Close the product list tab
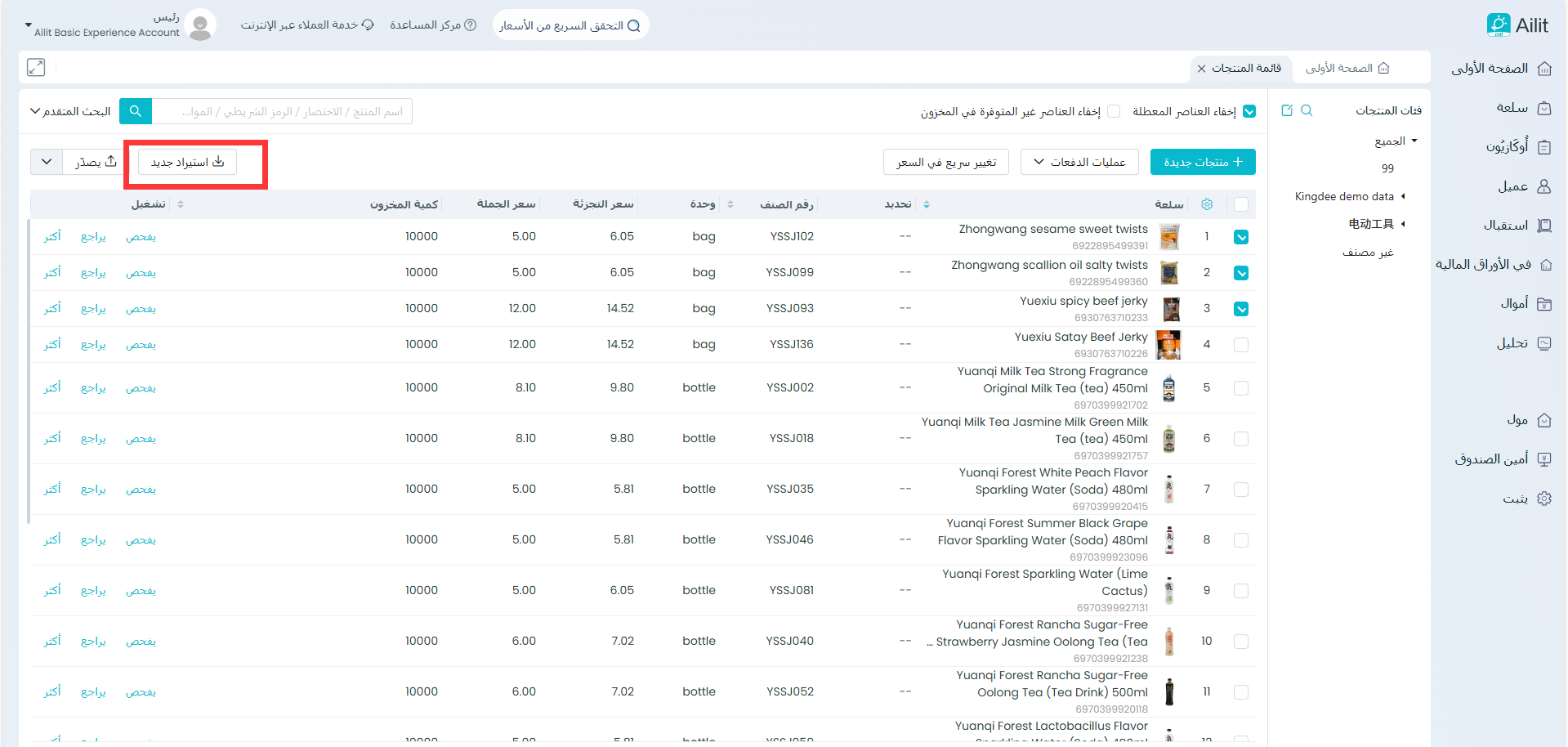Screen dimensions: 1568x747 [x=1201, y=69]
